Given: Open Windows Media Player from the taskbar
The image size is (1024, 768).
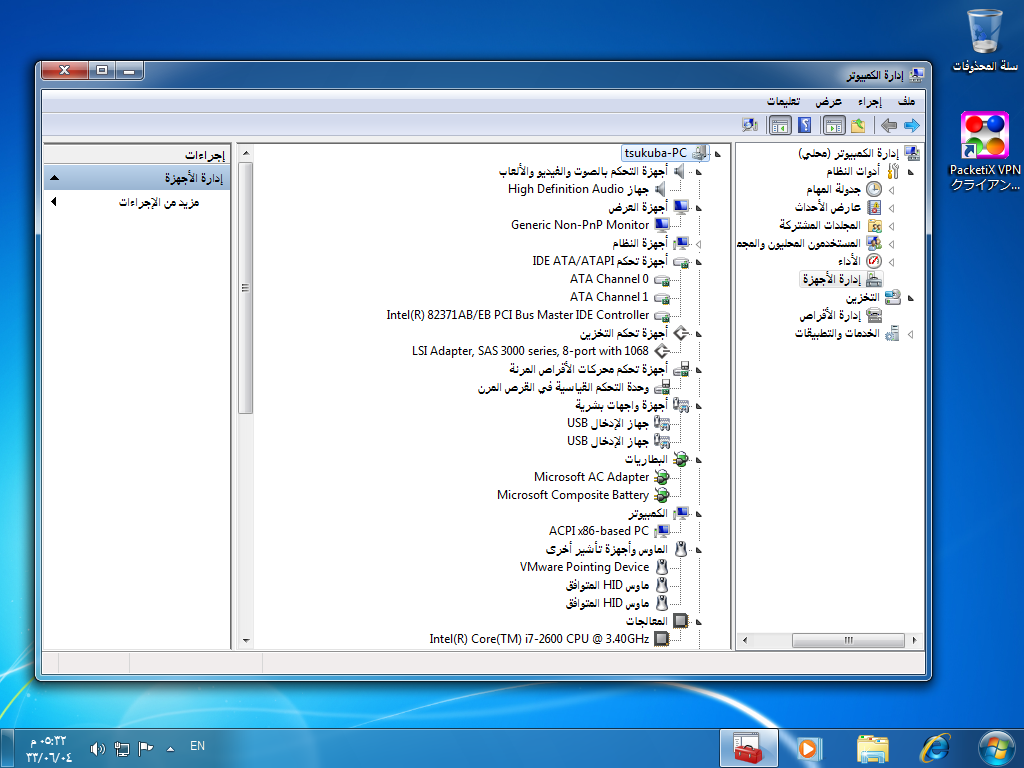Looking at the screenshot, I should click(x=810, y=748).
